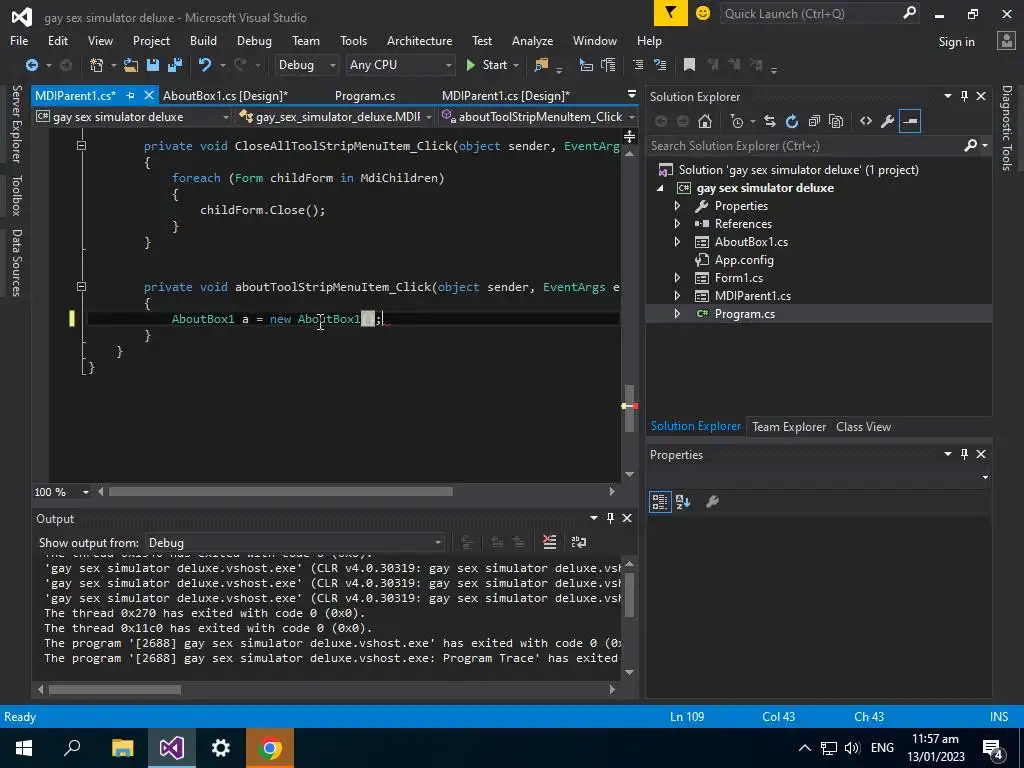Toggle pin on MDIParent1.cs* tab
The height and width of the screenshot is (768, 1024).
point(131,95)
